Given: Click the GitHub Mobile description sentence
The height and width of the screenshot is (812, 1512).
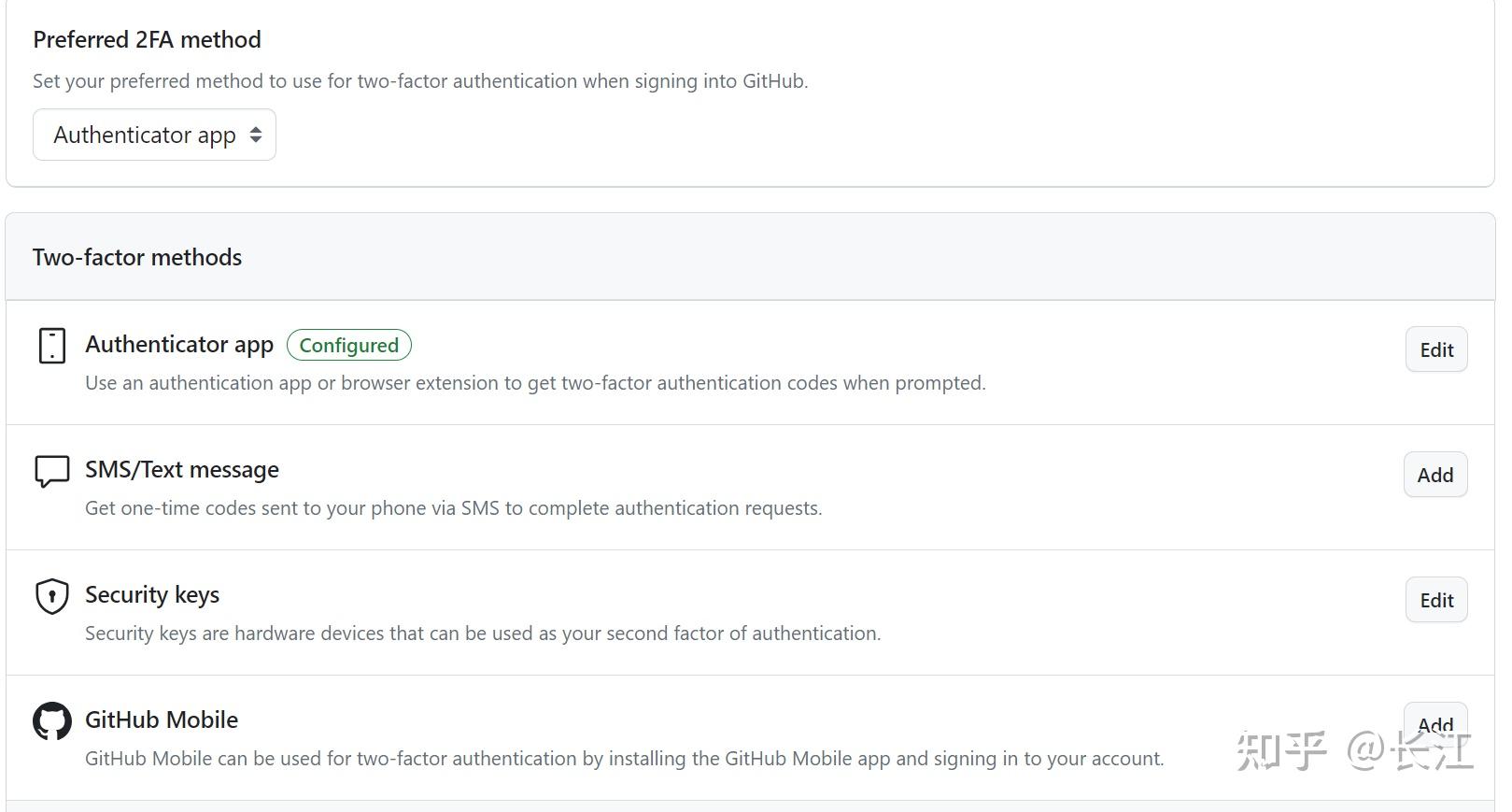Looking at the screenshot, I should [x=623, y=759].
